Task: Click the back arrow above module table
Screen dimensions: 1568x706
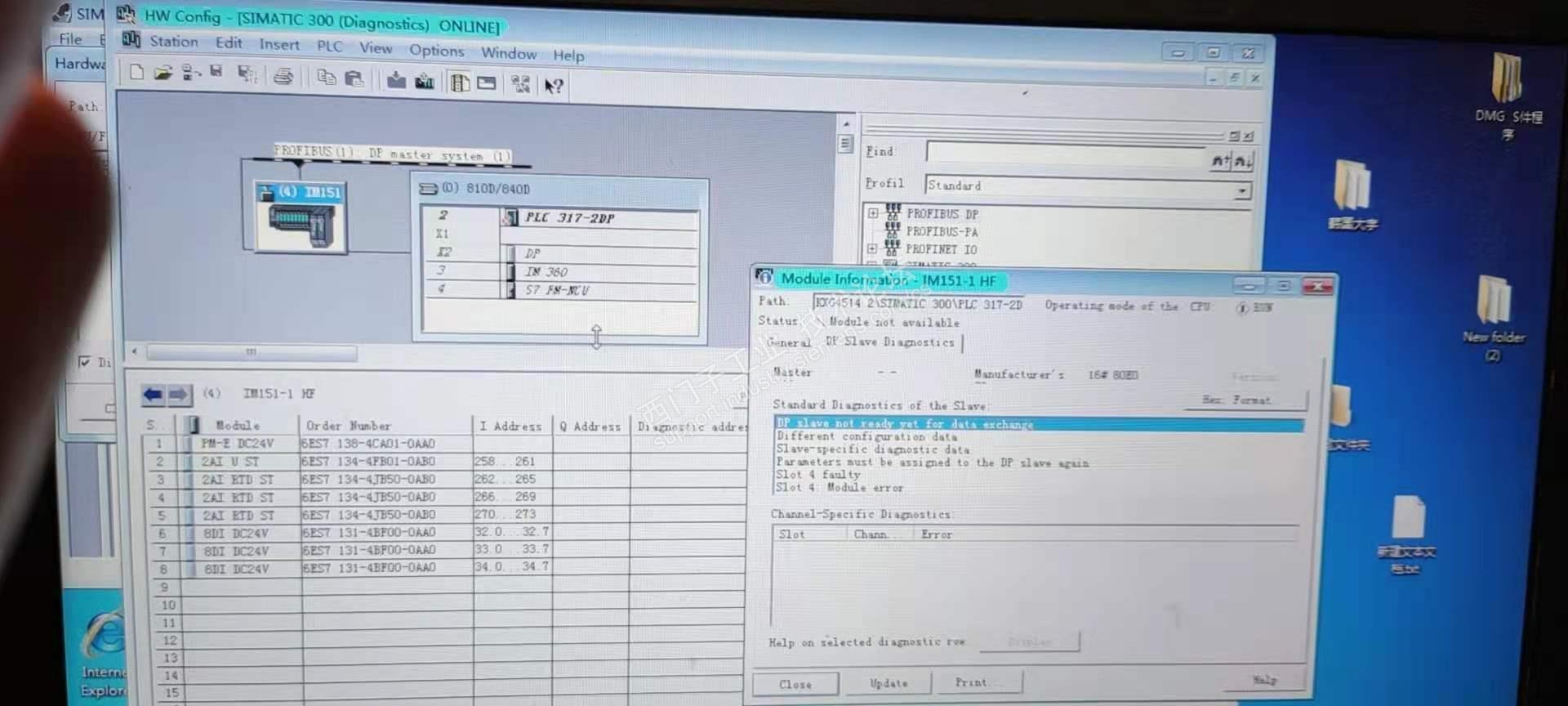Action: (x=153, y=395)
